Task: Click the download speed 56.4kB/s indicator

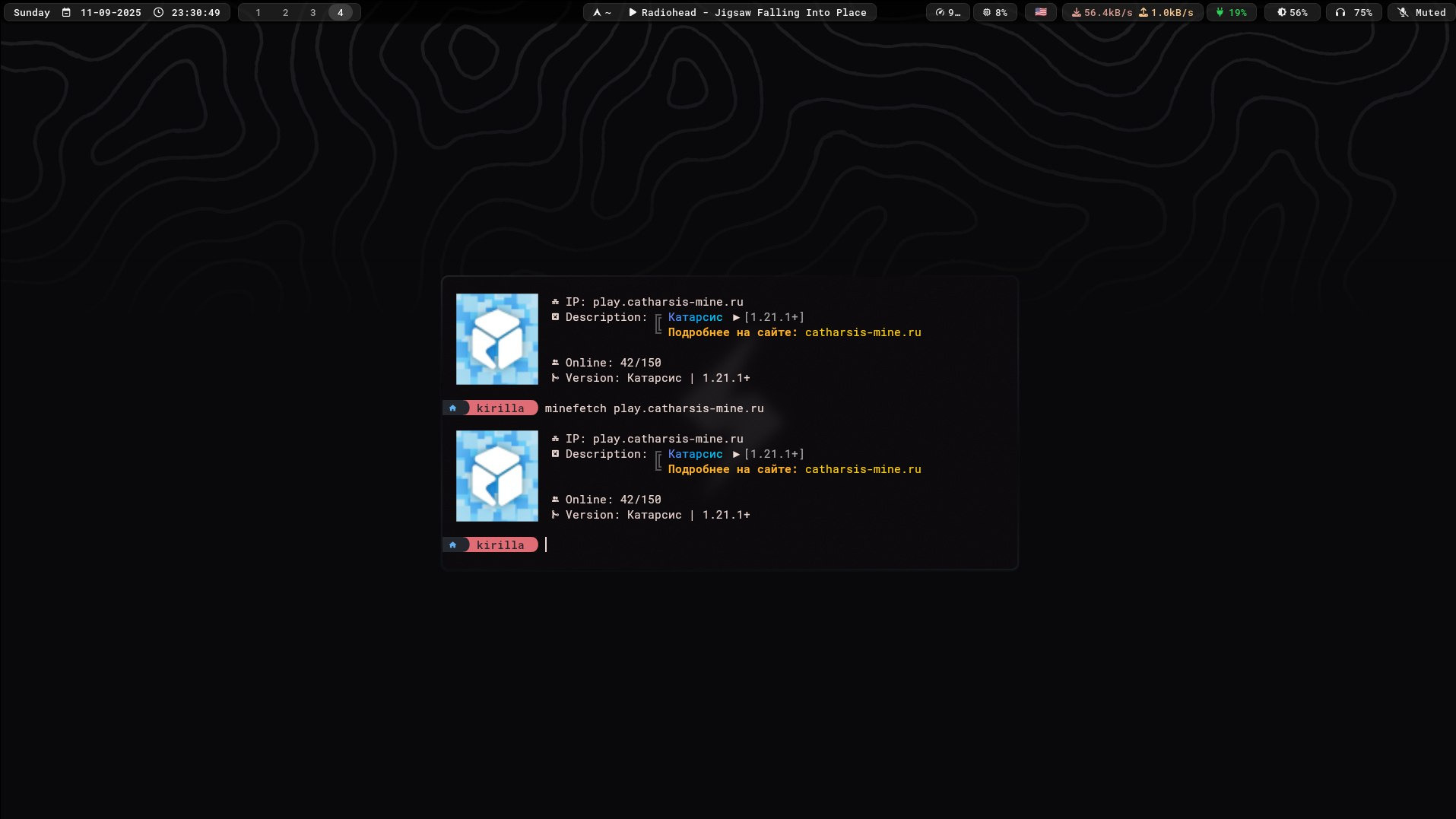Action: tap(1102, 12)
